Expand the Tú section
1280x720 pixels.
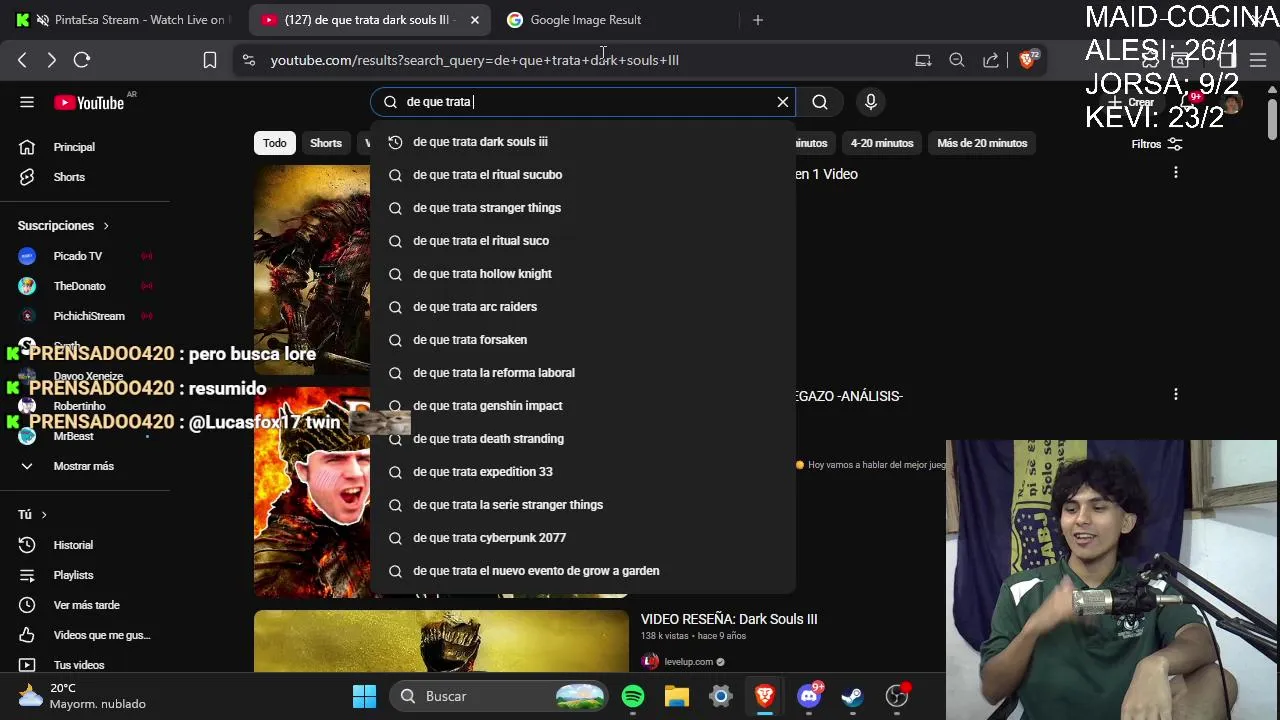coord(33,515)
